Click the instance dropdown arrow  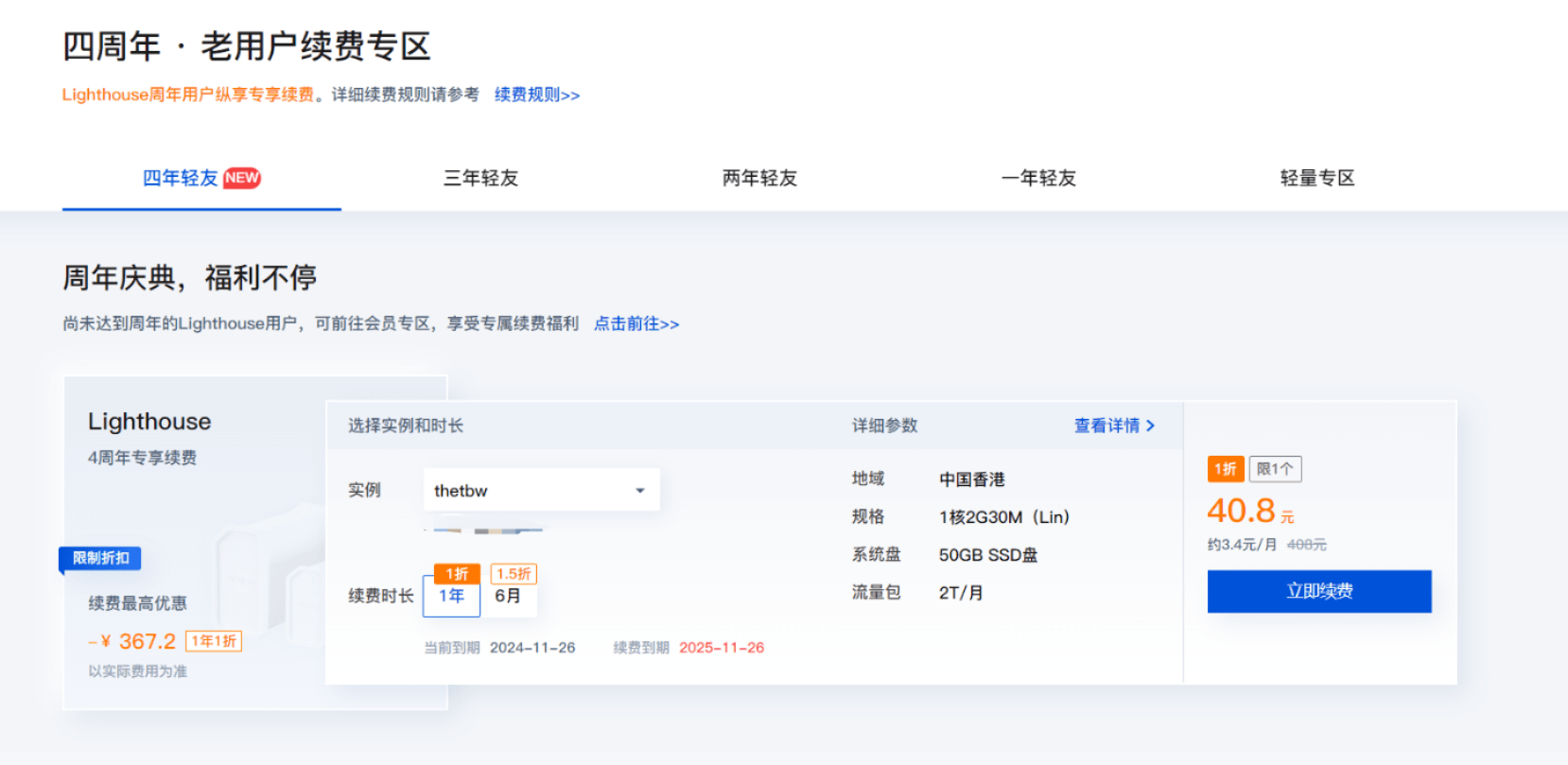(640, 491)
